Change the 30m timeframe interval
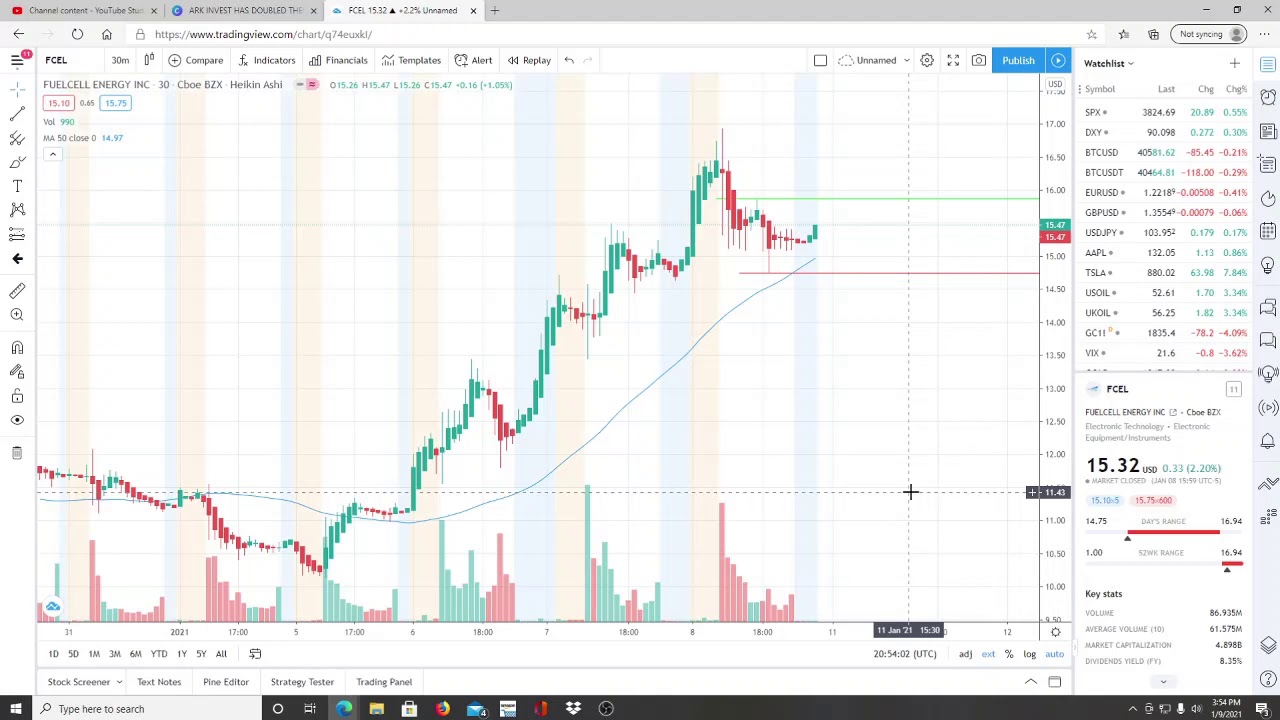The image size is (1280, 720). click(120, 60)
